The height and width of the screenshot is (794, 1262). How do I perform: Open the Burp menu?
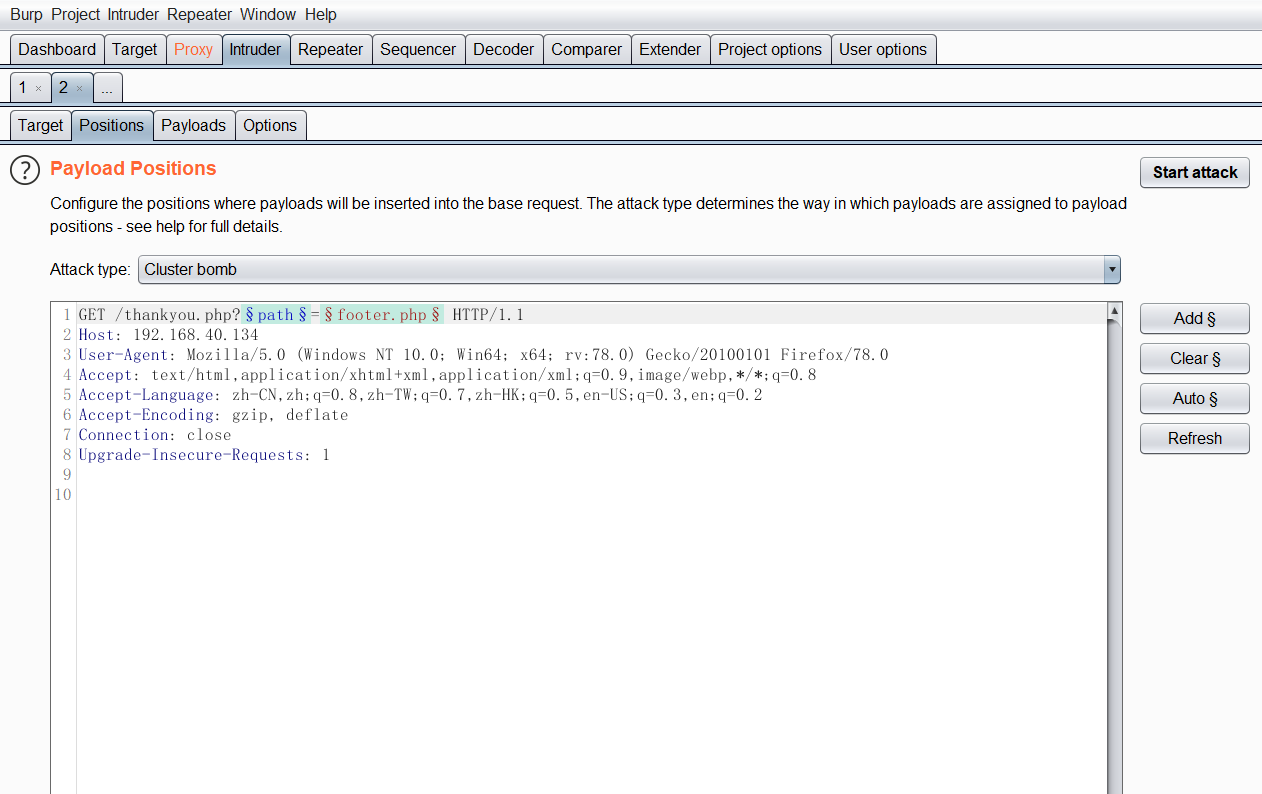(x=26, y=14)
